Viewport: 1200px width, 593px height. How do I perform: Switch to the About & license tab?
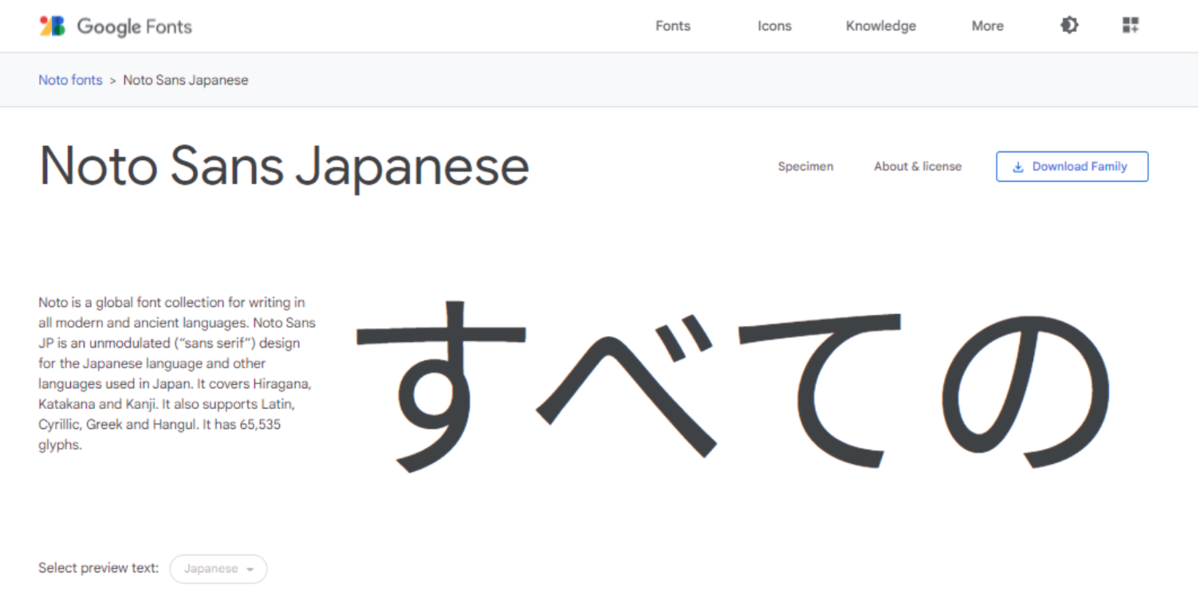pyautogui.click(x=917, y=167)
